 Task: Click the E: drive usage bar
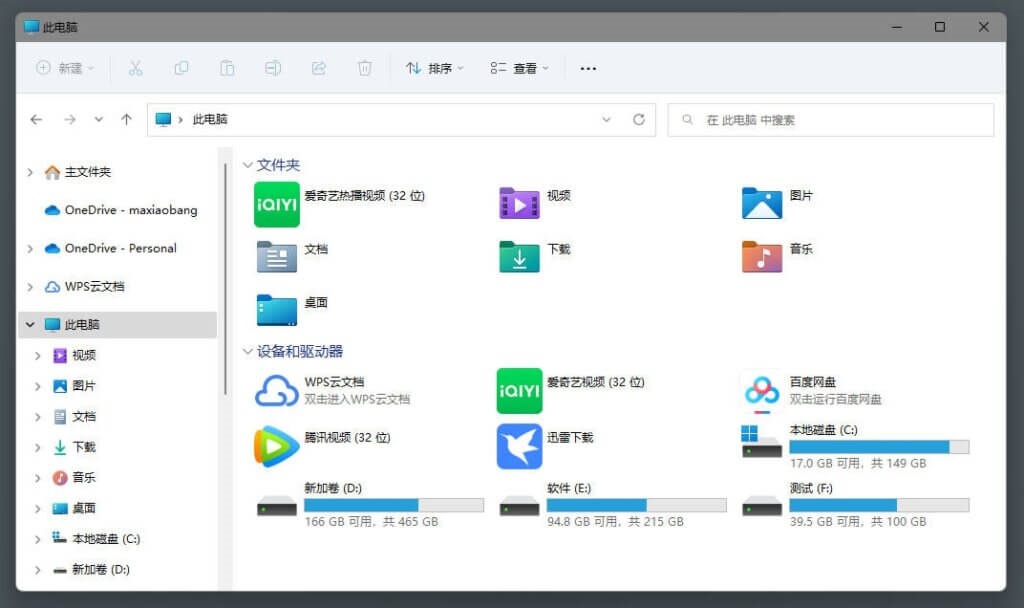(x=637, y=505)
